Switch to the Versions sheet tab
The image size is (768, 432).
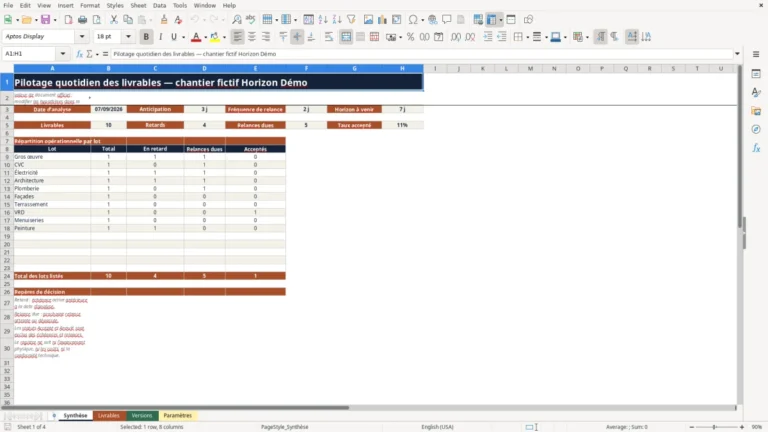click(142, 415)
